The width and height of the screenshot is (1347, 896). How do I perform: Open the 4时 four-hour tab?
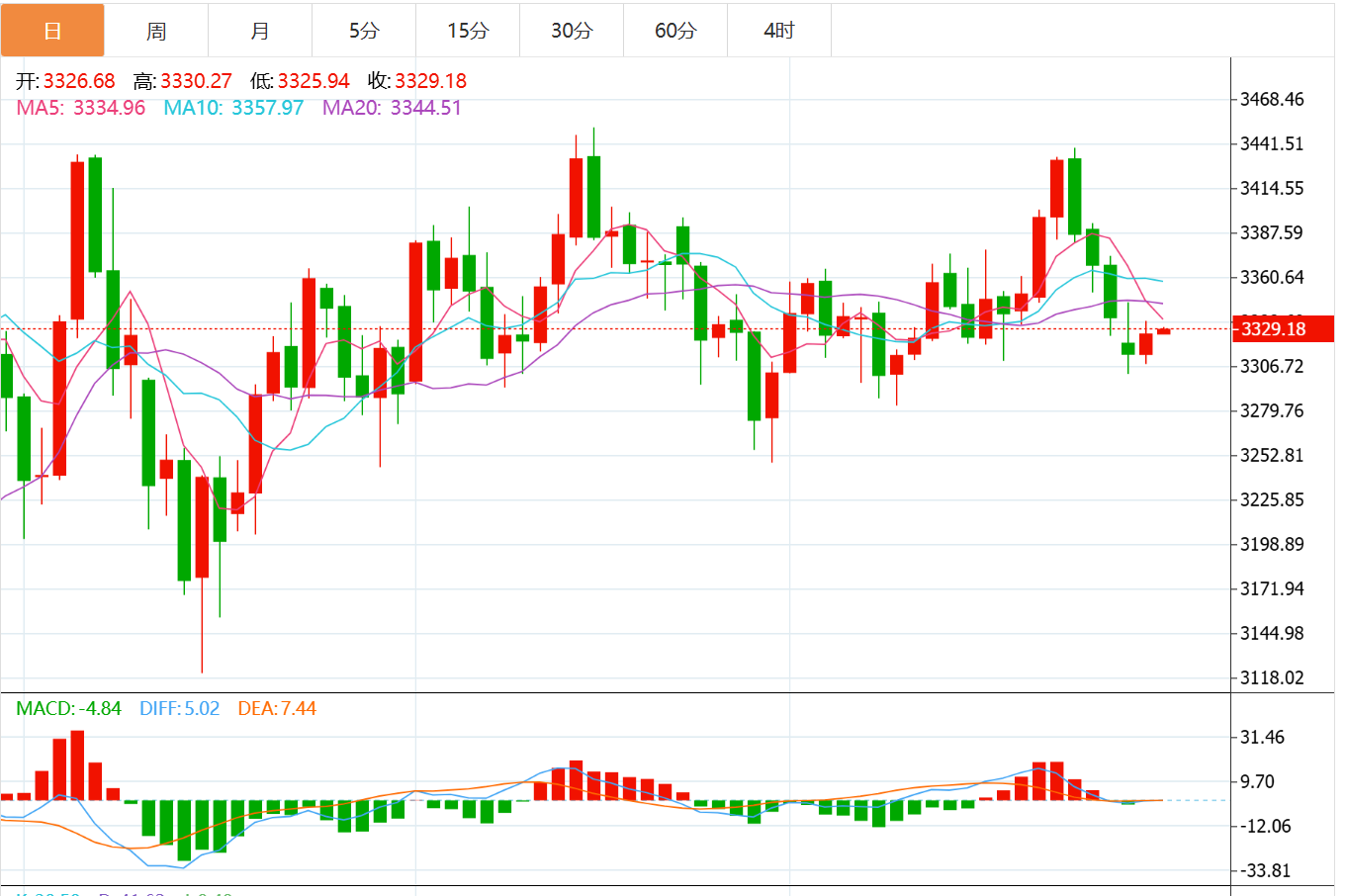coord(779,31)
